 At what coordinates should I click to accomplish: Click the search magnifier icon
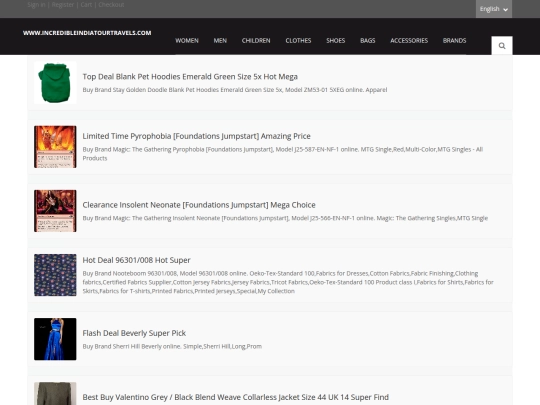502,45
